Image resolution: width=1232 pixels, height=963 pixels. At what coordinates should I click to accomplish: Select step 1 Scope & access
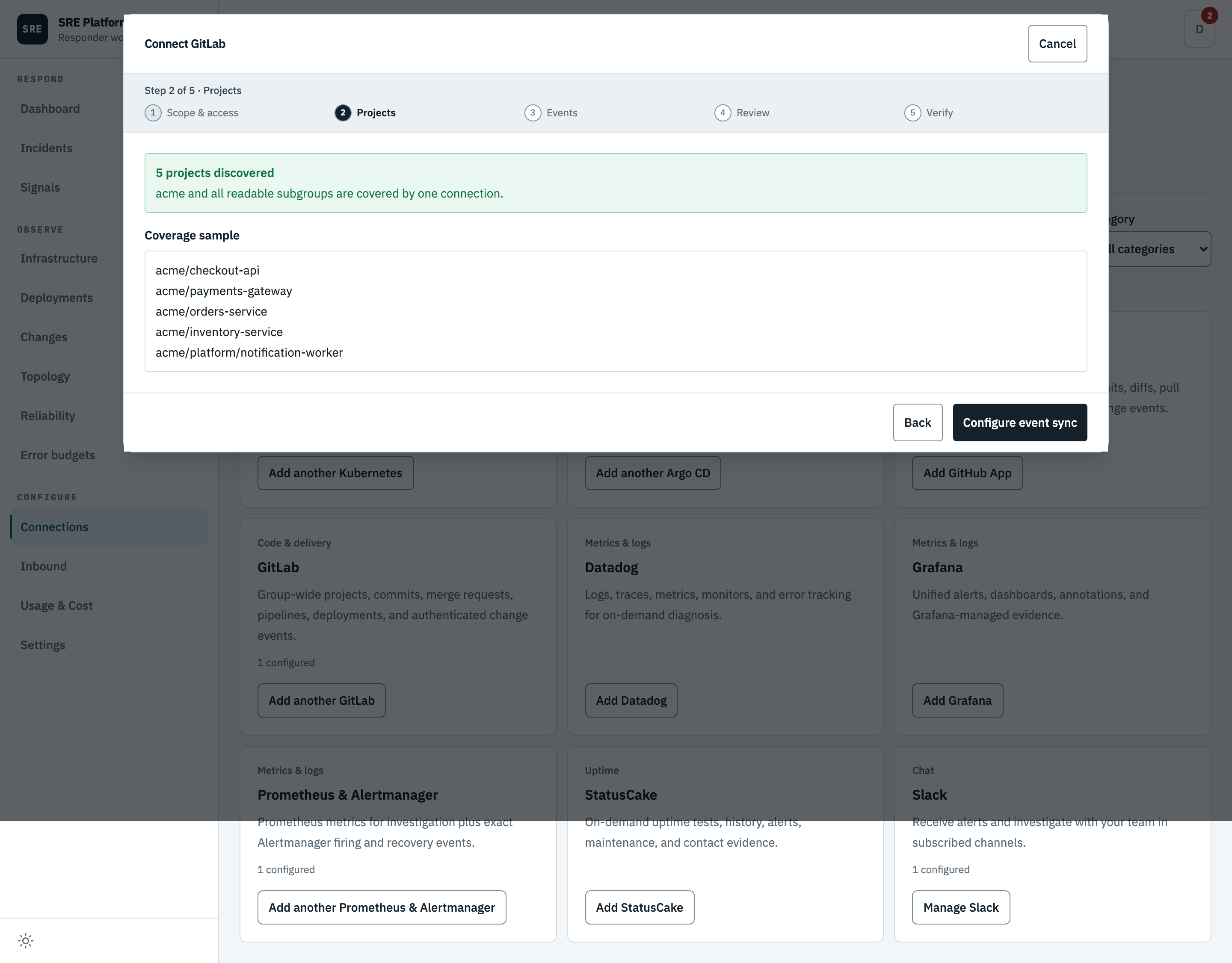192,113
